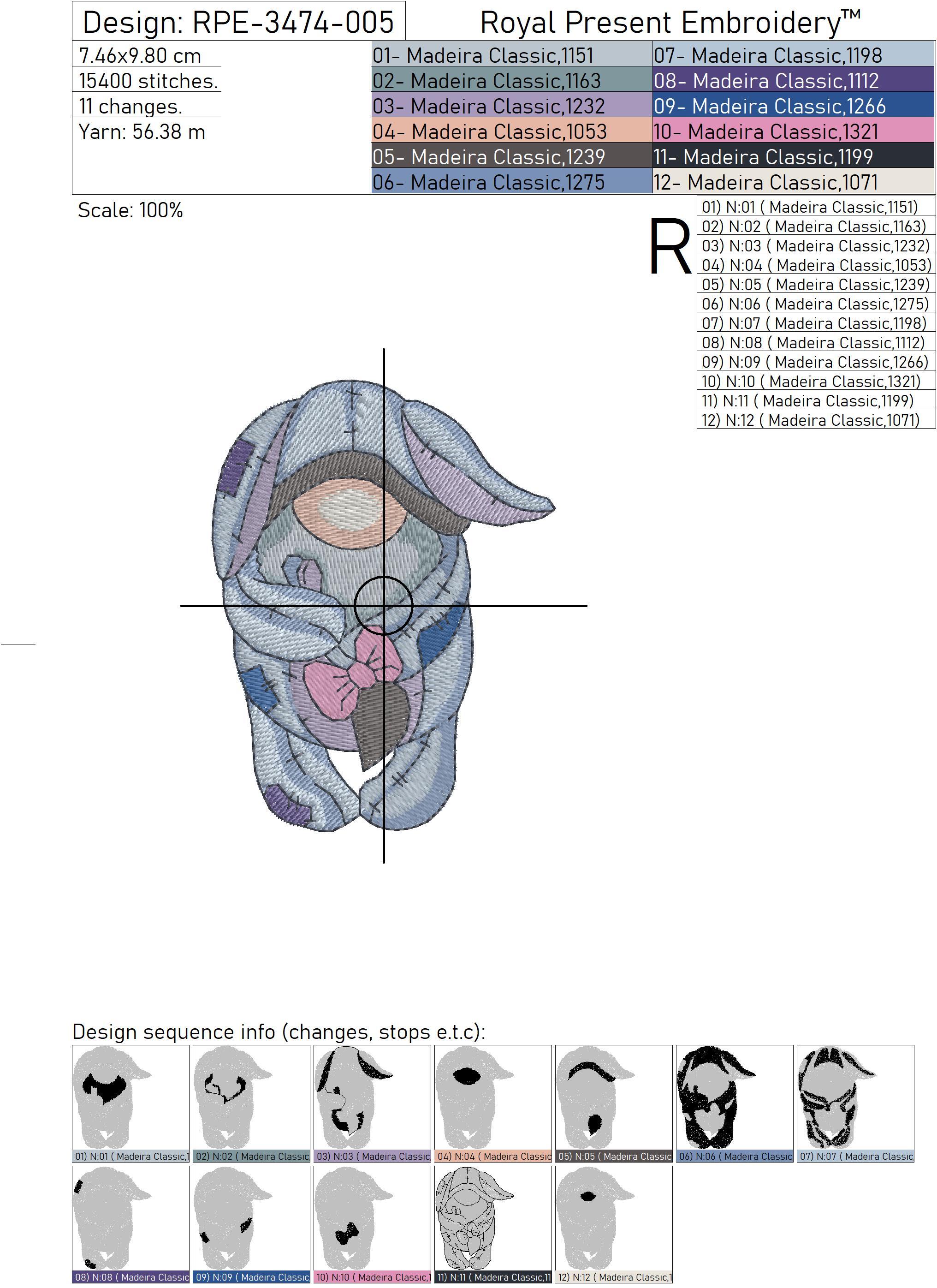This screenshot has height=1288, width=937.
Task: Click the 10) N:10 sequence list row
Action: coord(816,381)
